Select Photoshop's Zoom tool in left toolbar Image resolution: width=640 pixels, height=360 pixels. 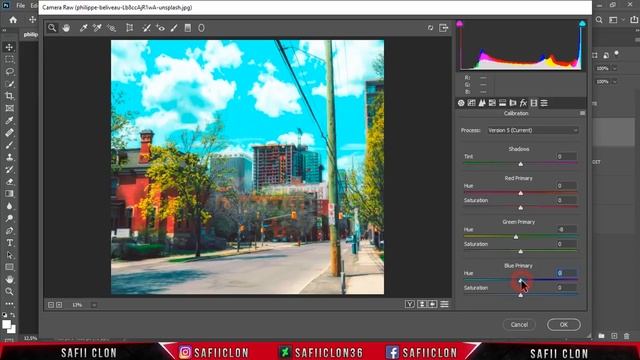pyautogui.click(x=9, y=291)
